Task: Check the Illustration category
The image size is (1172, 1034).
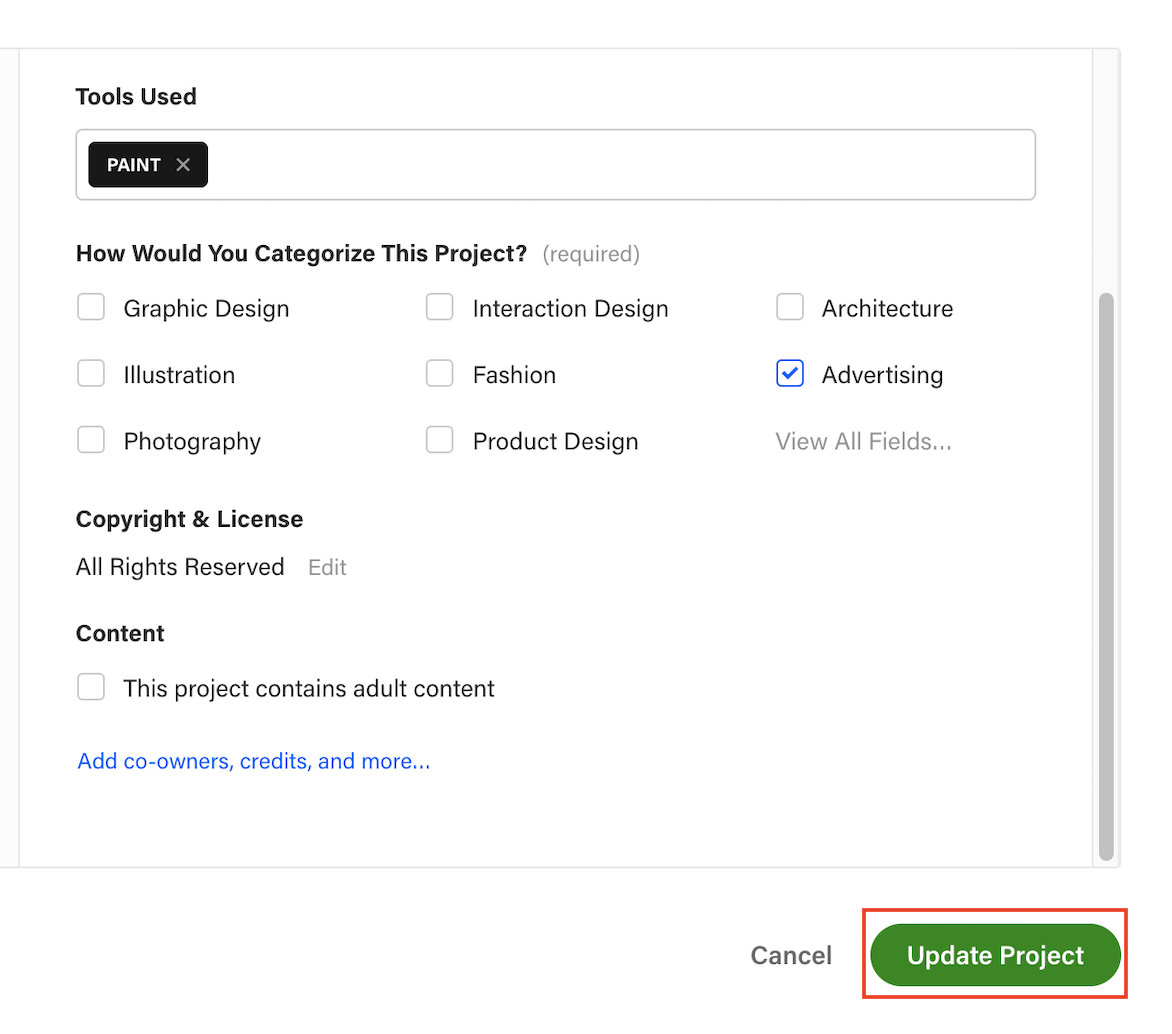Action: point(91,373)
